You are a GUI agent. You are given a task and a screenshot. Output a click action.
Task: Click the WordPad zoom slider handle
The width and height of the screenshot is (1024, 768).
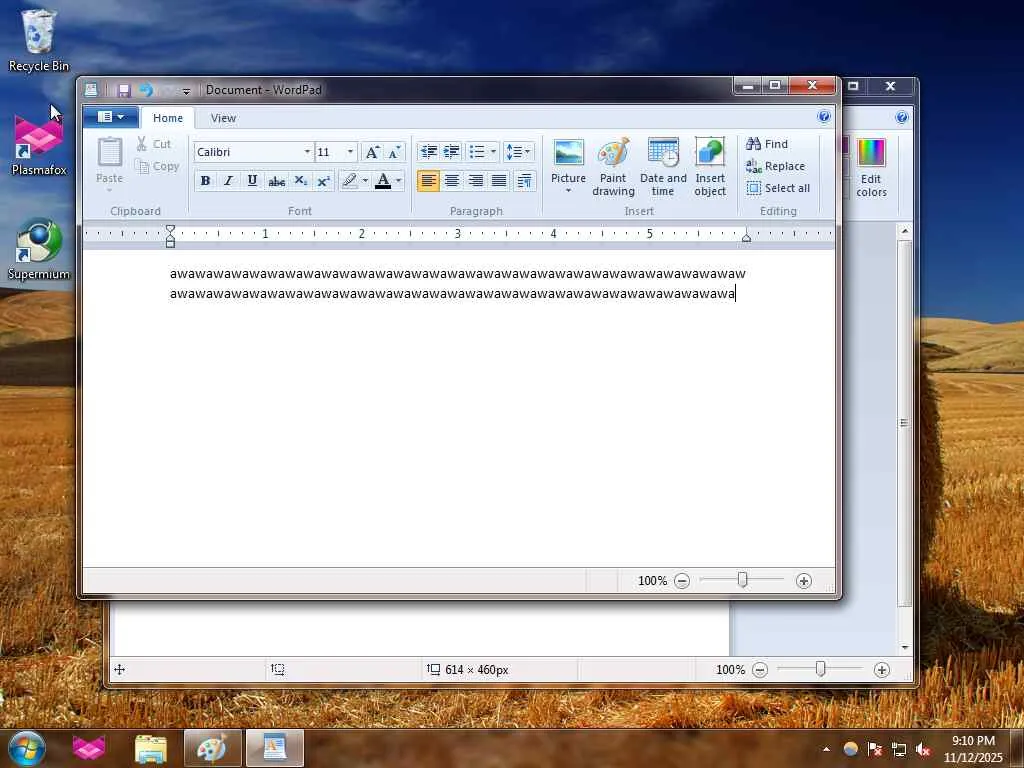pos(743,579)
